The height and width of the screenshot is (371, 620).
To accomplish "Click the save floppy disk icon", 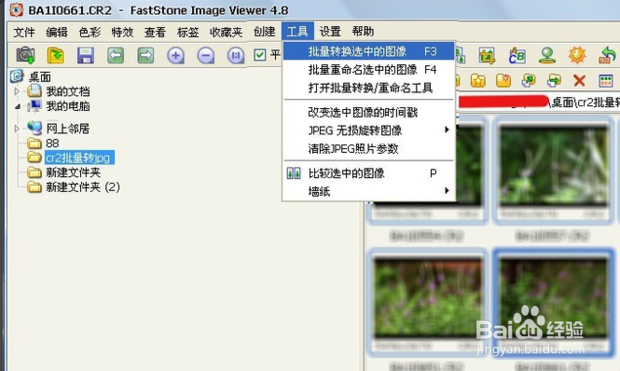I will [85, 55].
